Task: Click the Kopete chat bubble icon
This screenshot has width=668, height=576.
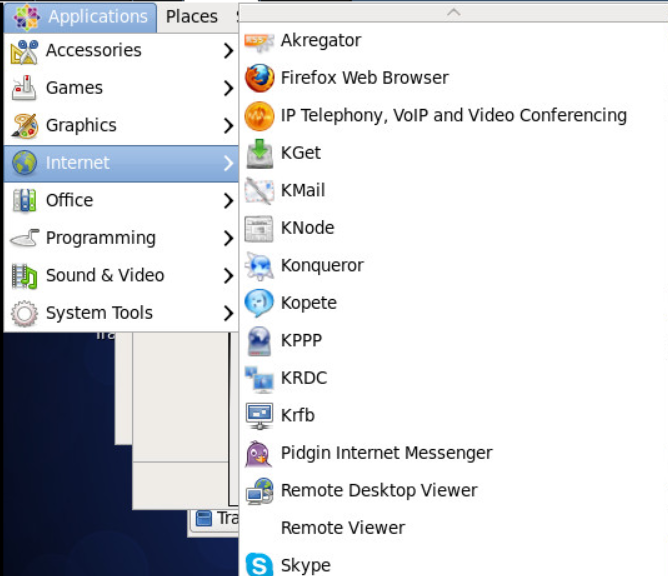Action: (259, 303)
